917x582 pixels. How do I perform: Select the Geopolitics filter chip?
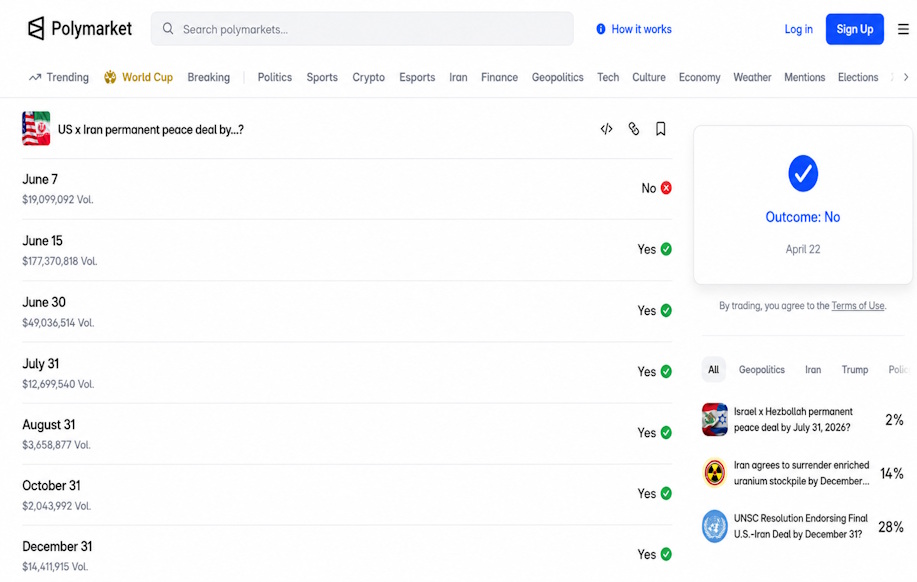click(x=761, y=370)
